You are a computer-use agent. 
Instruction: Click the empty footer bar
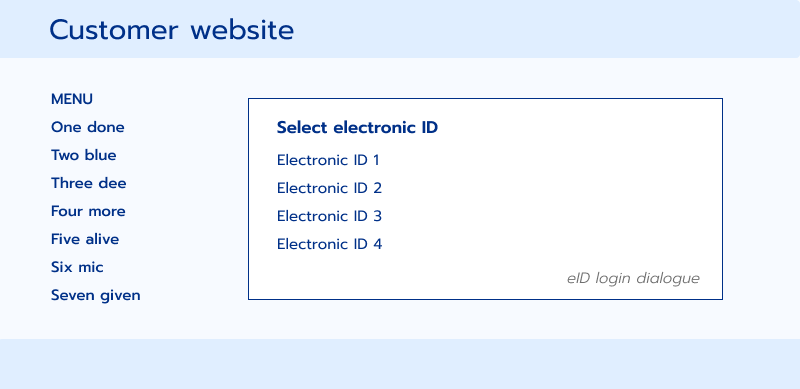click(400, 364)
